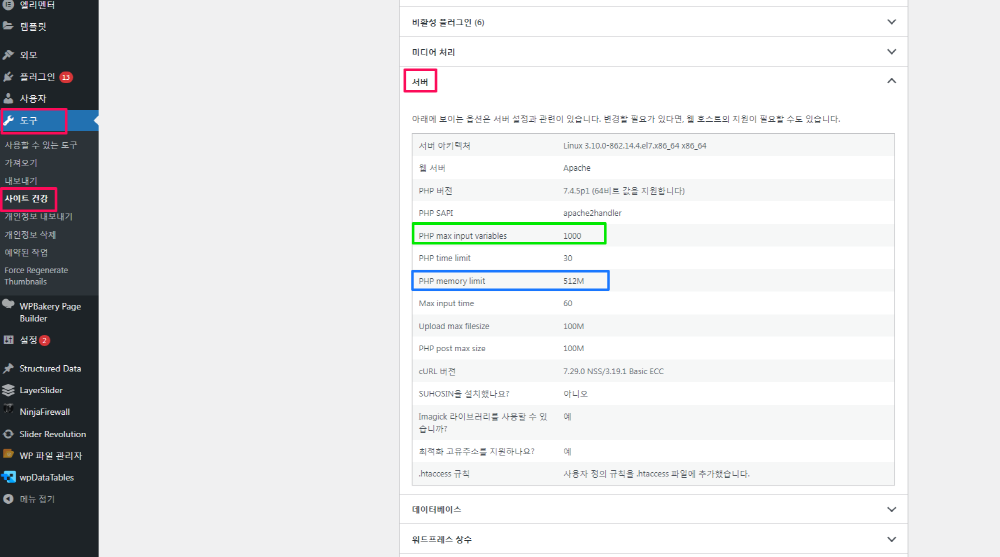Click the 외모 paintbrush icon
Image resolution: width=1000 pixels, height=557 pixels.
coord(8,55)
